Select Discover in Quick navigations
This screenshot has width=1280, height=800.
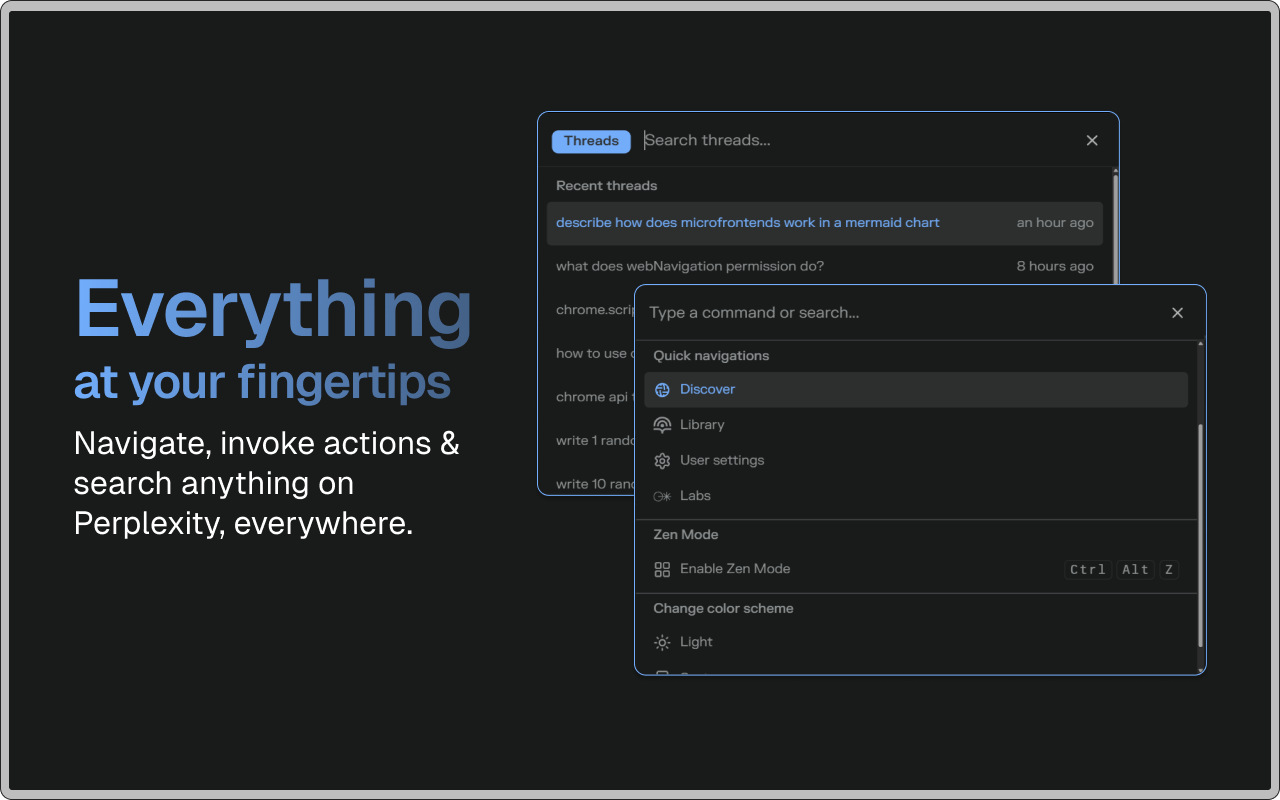708,390
